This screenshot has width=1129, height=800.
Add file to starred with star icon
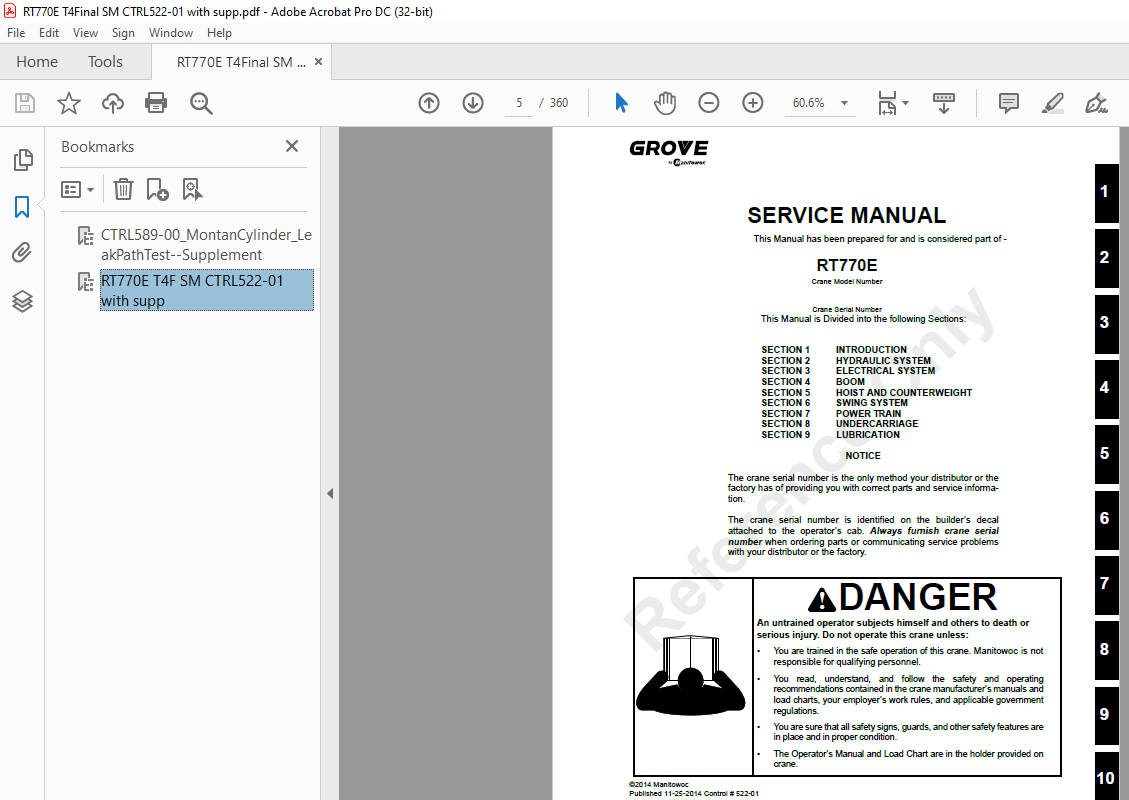(x=68, y=103)
